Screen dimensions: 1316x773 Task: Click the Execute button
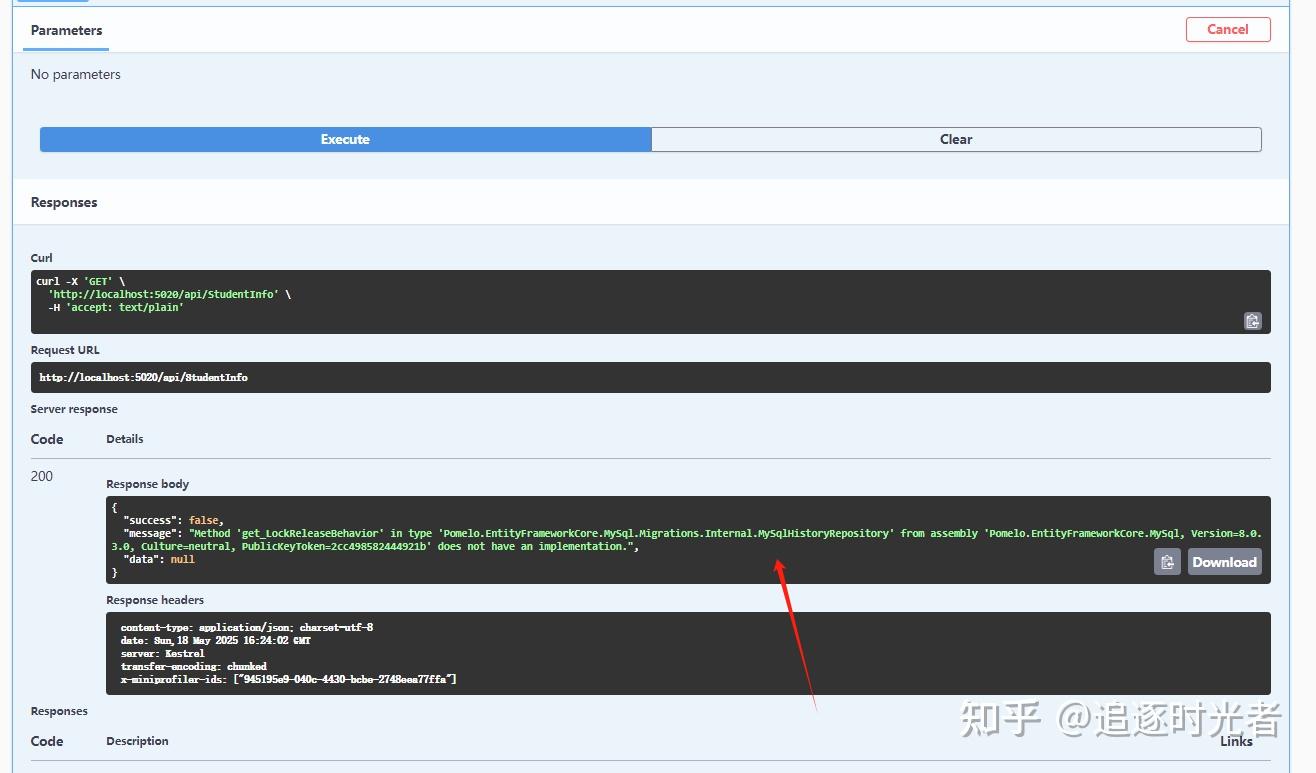344,139
